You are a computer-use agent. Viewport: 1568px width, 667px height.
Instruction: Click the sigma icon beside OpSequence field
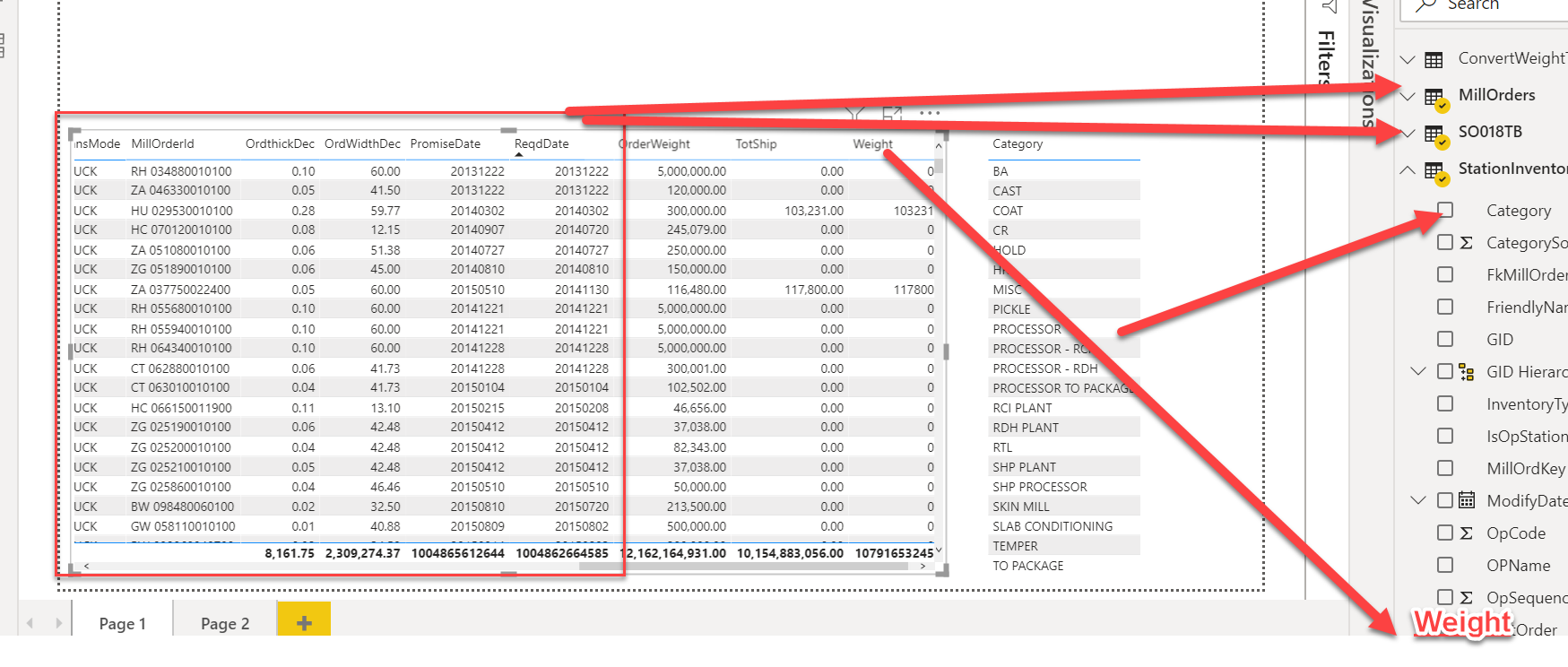1466,598
